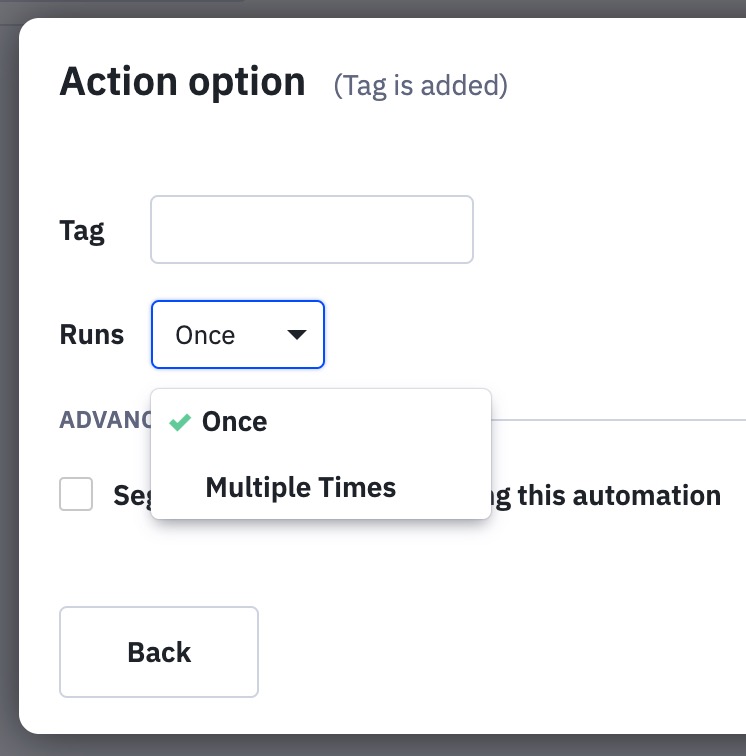The image size is (746, 756).
Task: Click the Runs dropdown arrow
Action: [297, 335]
